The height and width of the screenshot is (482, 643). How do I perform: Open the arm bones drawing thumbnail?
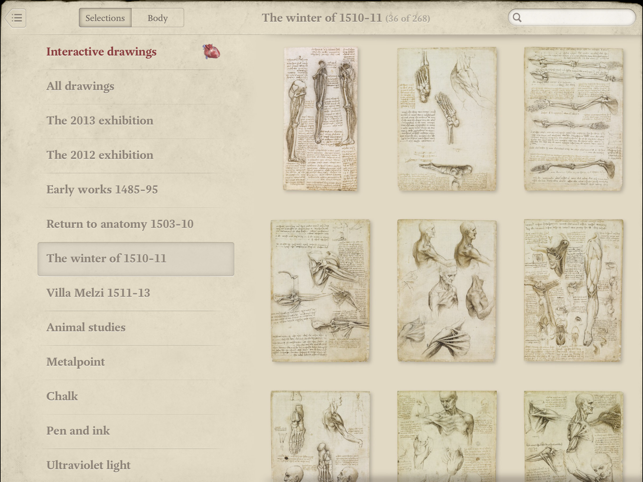tap(573, 119)
